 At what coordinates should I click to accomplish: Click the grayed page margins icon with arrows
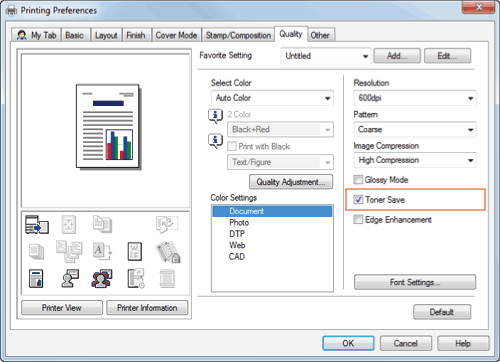(x=69, y=224)
